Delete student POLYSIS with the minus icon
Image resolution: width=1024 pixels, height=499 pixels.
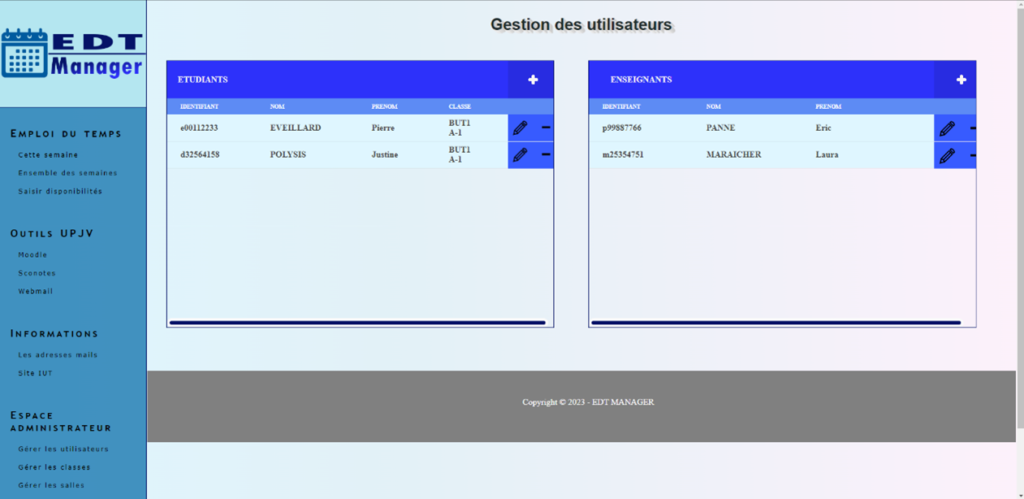point(547,155)
